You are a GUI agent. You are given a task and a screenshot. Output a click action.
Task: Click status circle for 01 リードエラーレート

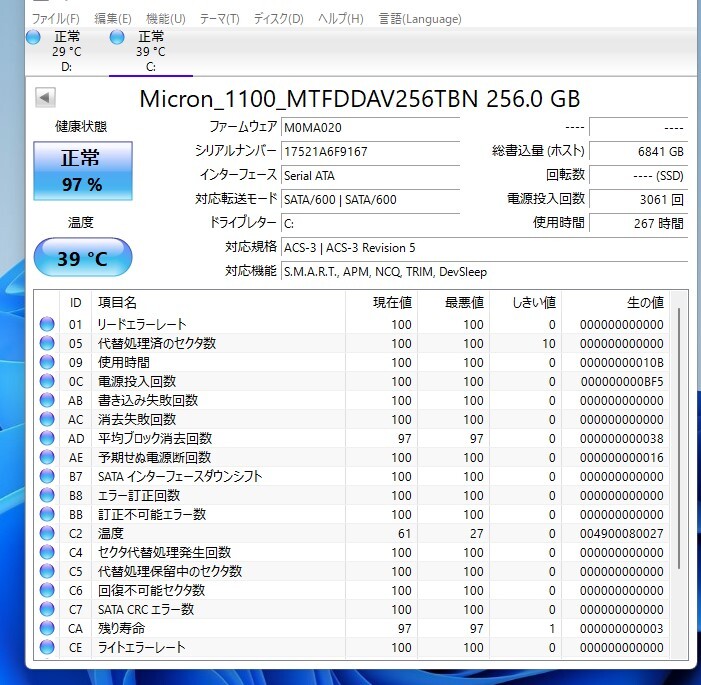click(x=47, y=324)
